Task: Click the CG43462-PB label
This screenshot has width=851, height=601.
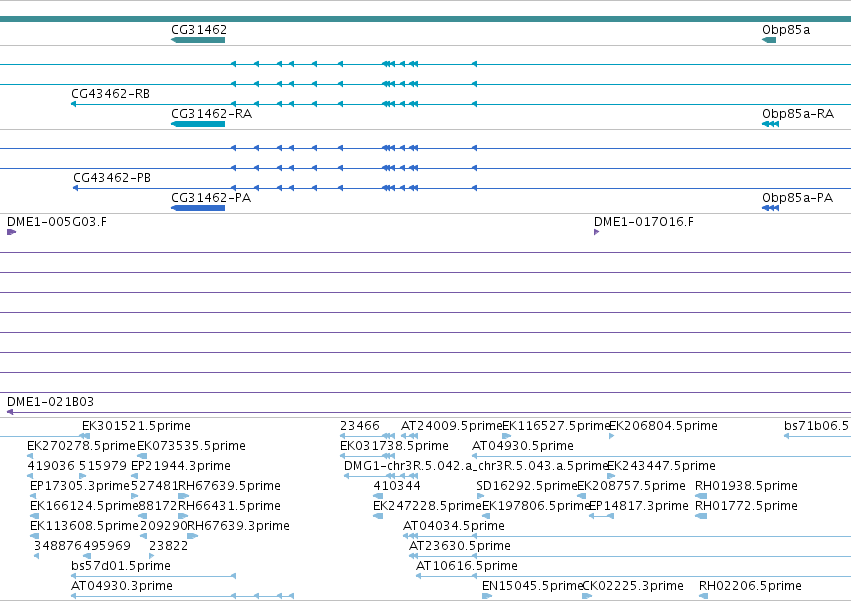Action: tap(112, 178)
